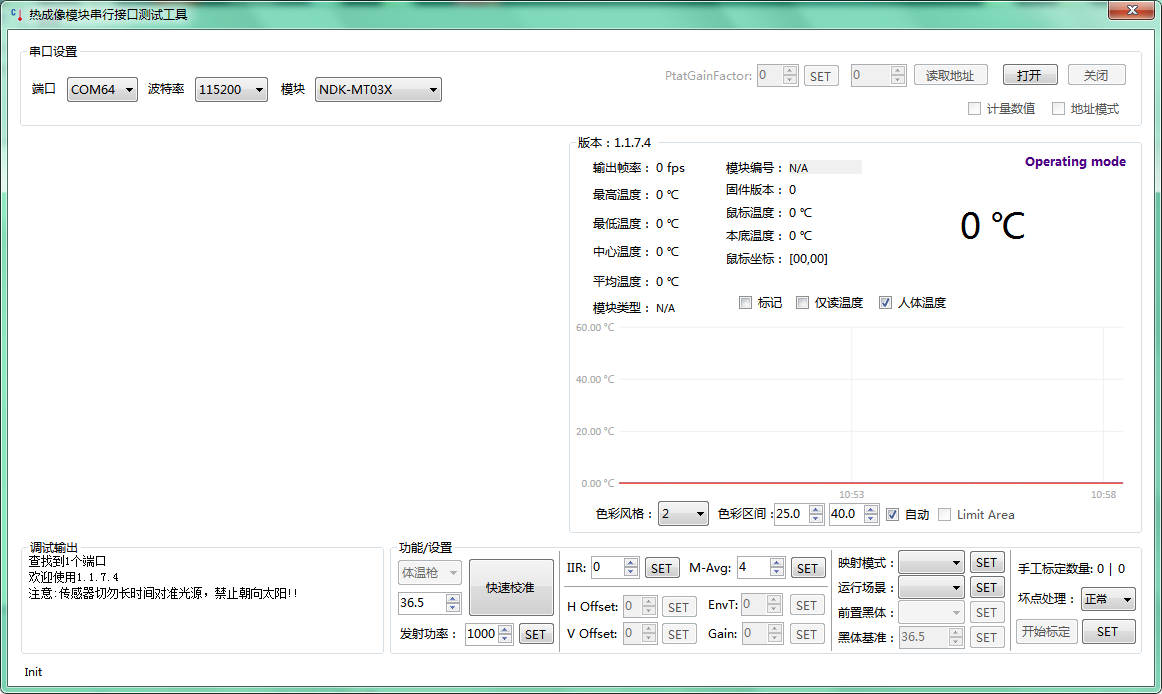Uncheck the 自动 checkbox
This screenshot has height=694, width=1162.
892,515
